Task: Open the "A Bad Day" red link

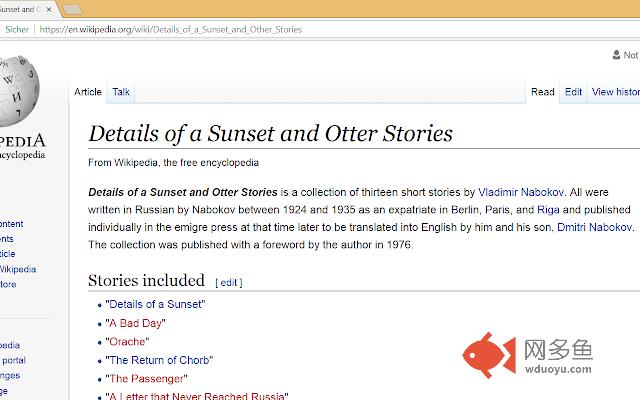Action: coord(135,323)
